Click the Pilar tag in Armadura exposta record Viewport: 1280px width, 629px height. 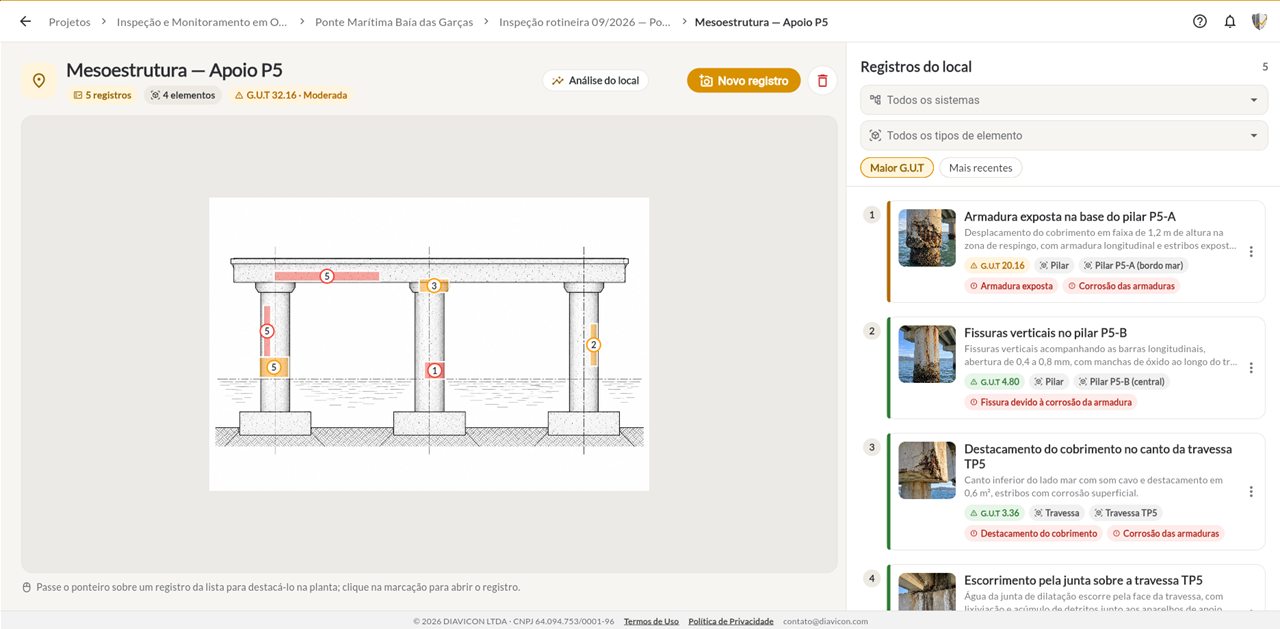[1055, 265]
